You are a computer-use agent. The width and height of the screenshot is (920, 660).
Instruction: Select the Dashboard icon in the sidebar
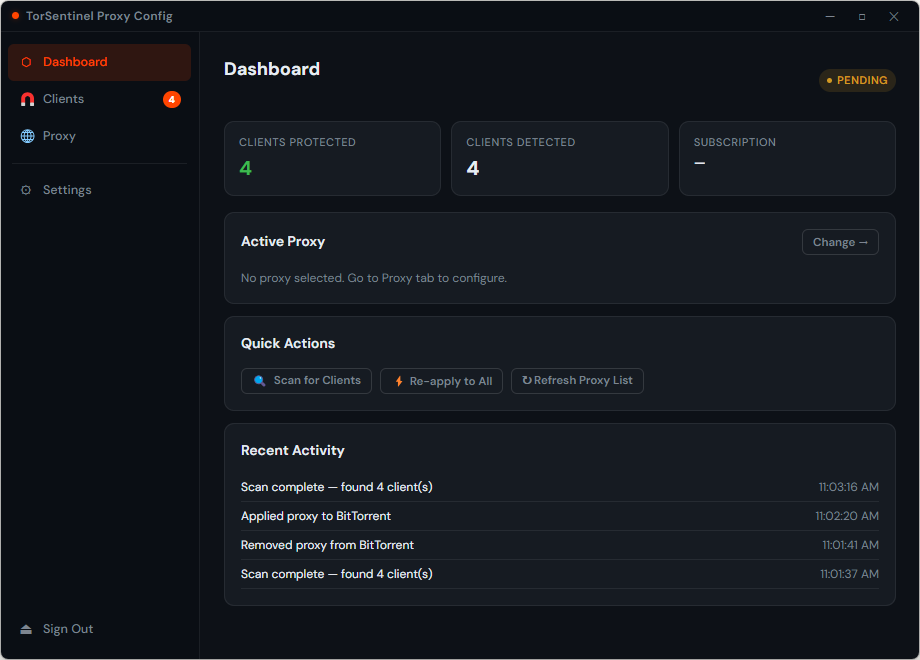pyautogui.click(x=26, y=61)
